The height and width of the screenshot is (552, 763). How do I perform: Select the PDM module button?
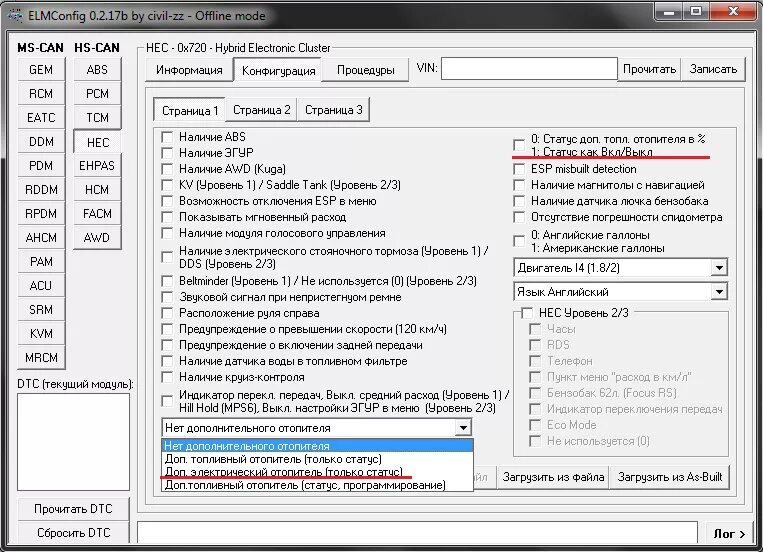(x=41, y=166)
